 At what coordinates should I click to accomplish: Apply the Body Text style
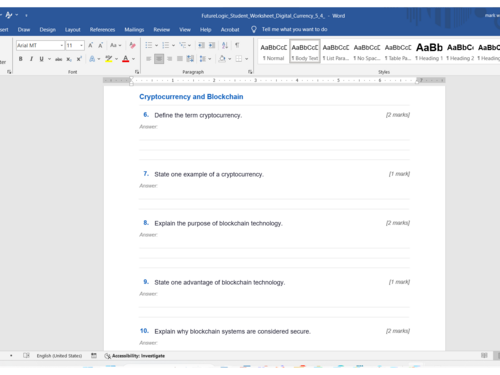coord(305,52)
